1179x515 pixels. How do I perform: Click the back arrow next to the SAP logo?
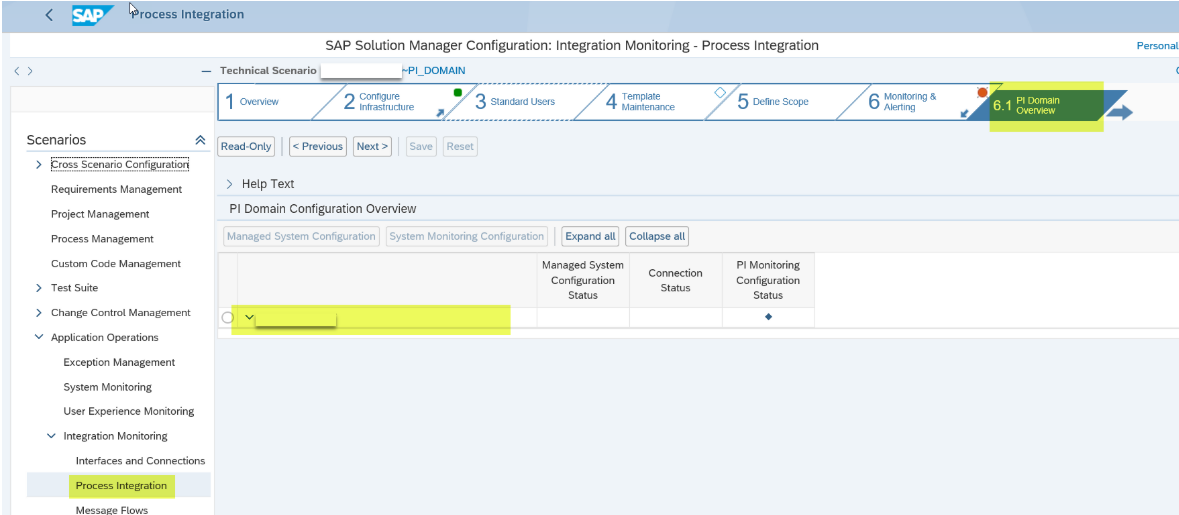[x=49, y=14]
